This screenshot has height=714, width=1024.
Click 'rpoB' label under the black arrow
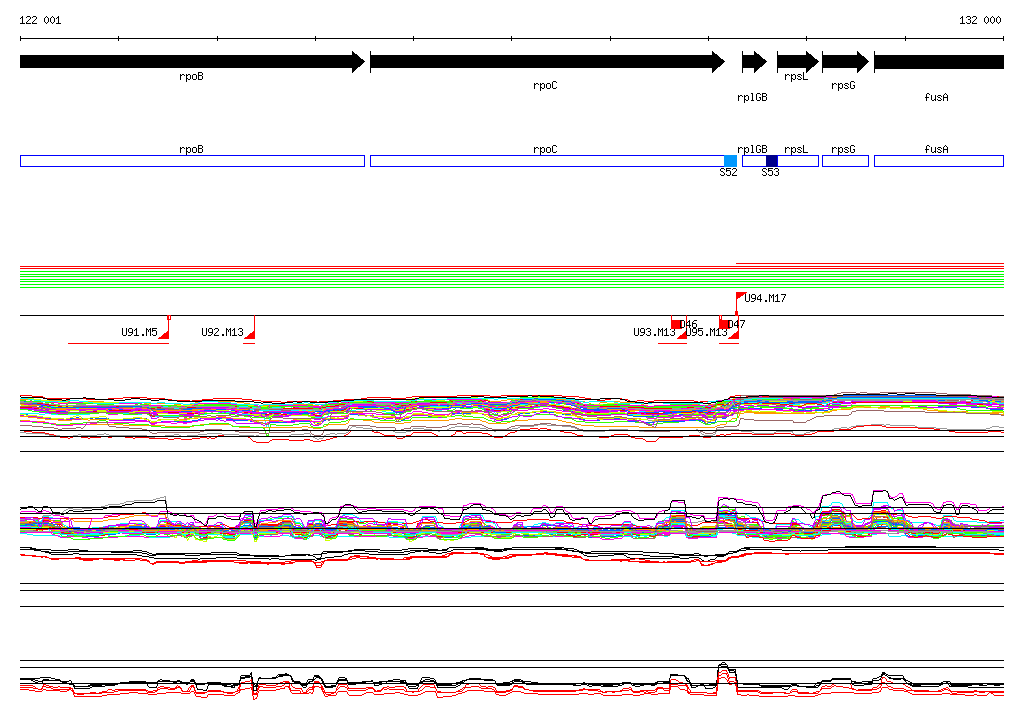191,77
